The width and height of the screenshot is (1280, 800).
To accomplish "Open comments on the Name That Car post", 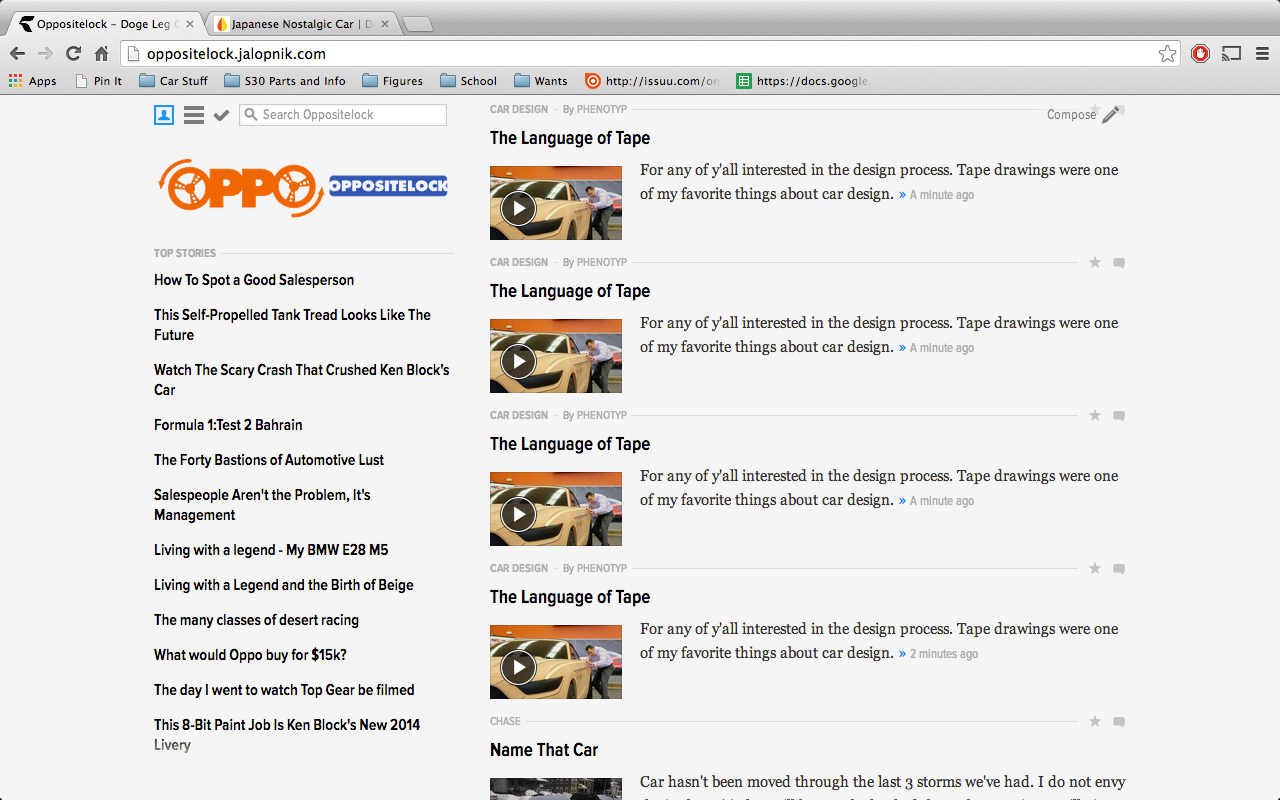I will click(1119, 722).
